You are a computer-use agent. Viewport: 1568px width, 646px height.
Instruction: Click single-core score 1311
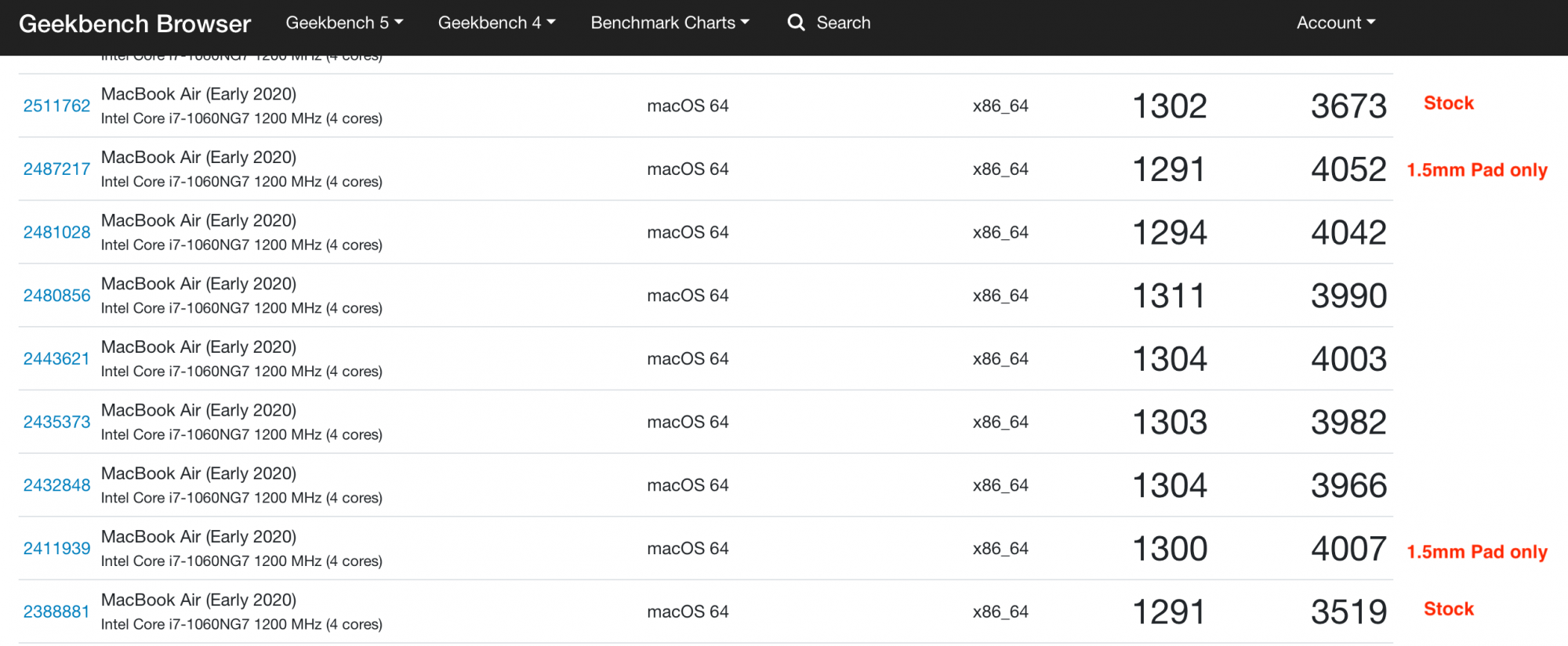click(1169, 296)
